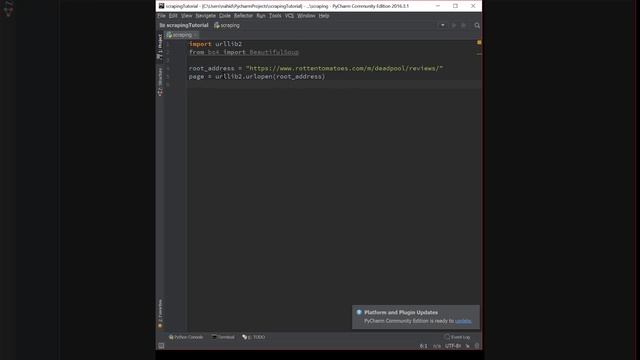Click scraping file breadcrumb in navigation bar
Image resolution: width=640 pixels, height=360 pixels.
point(227,25)
